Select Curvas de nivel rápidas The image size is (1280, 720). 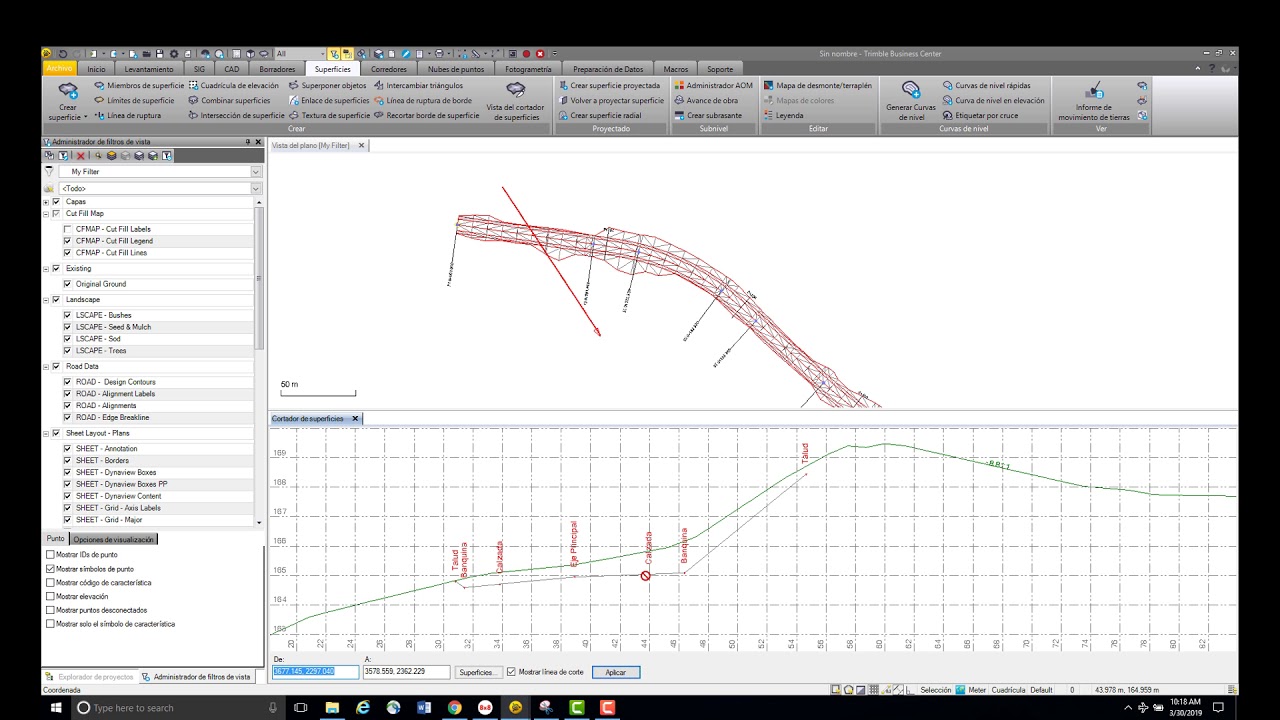[986, 86]
